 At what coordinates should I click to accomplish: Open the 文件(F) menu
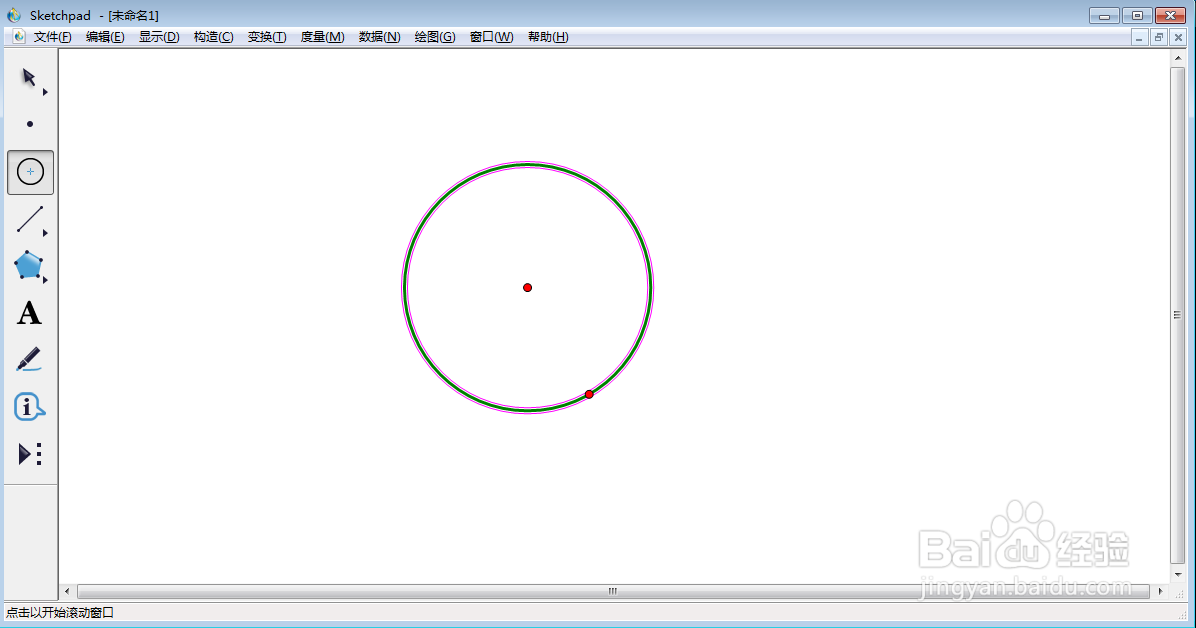pyautogui.click(x=53, y=37)
